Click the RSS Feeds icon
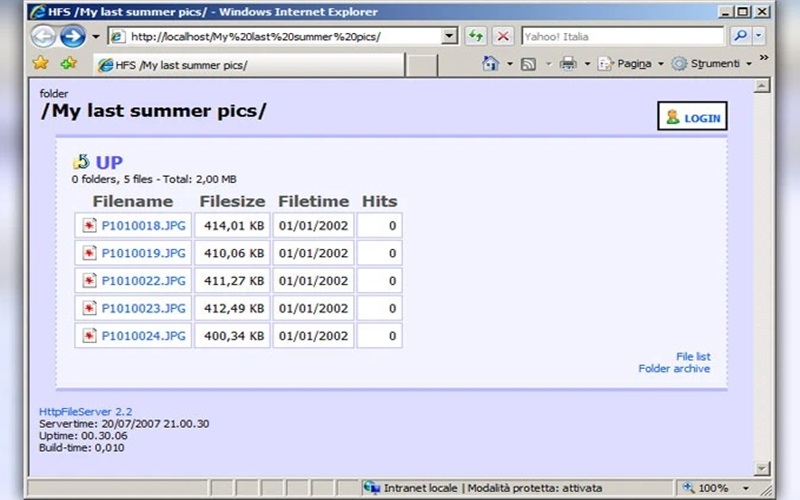This screenshot has width=800, height=500. click(x=528, y=64)
